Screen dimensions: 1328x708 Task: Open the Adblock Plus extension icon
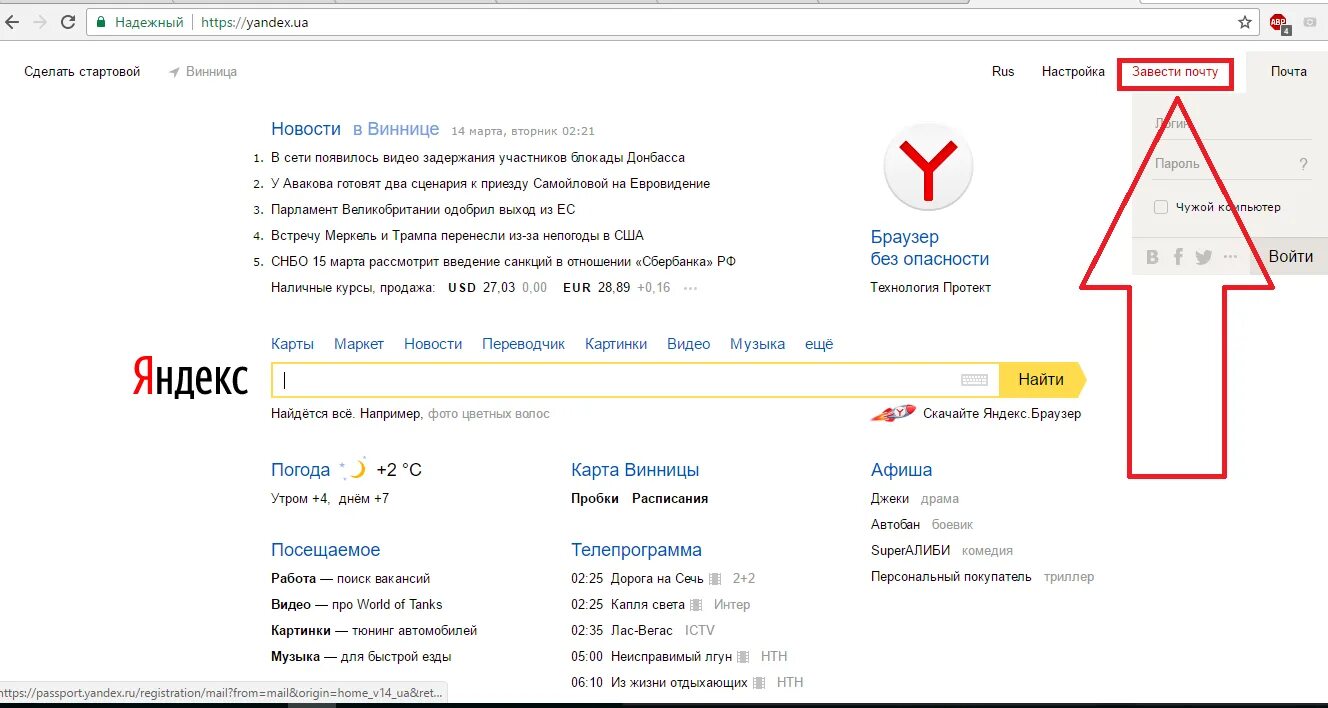1279,23
